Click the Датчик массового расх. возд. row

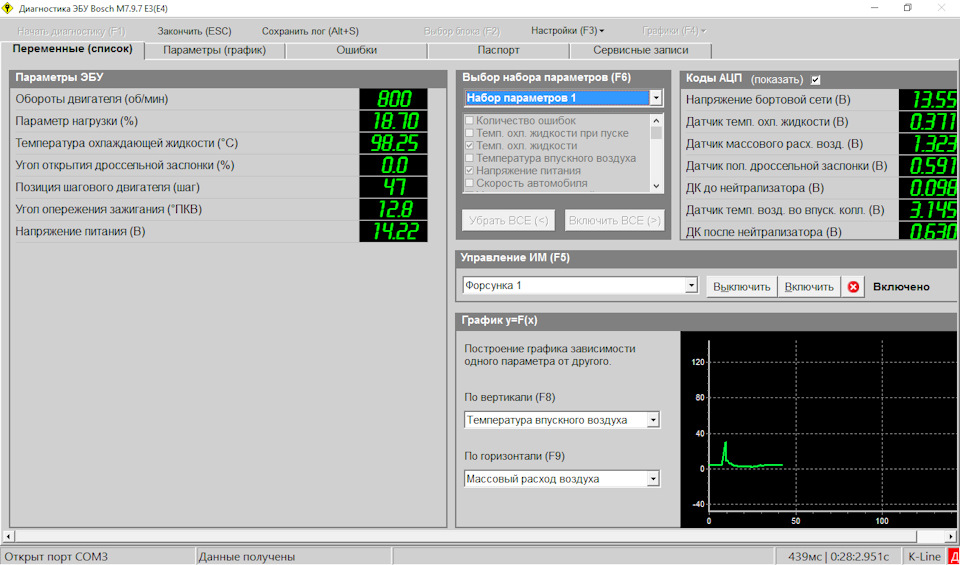click(x=821, y=144)
